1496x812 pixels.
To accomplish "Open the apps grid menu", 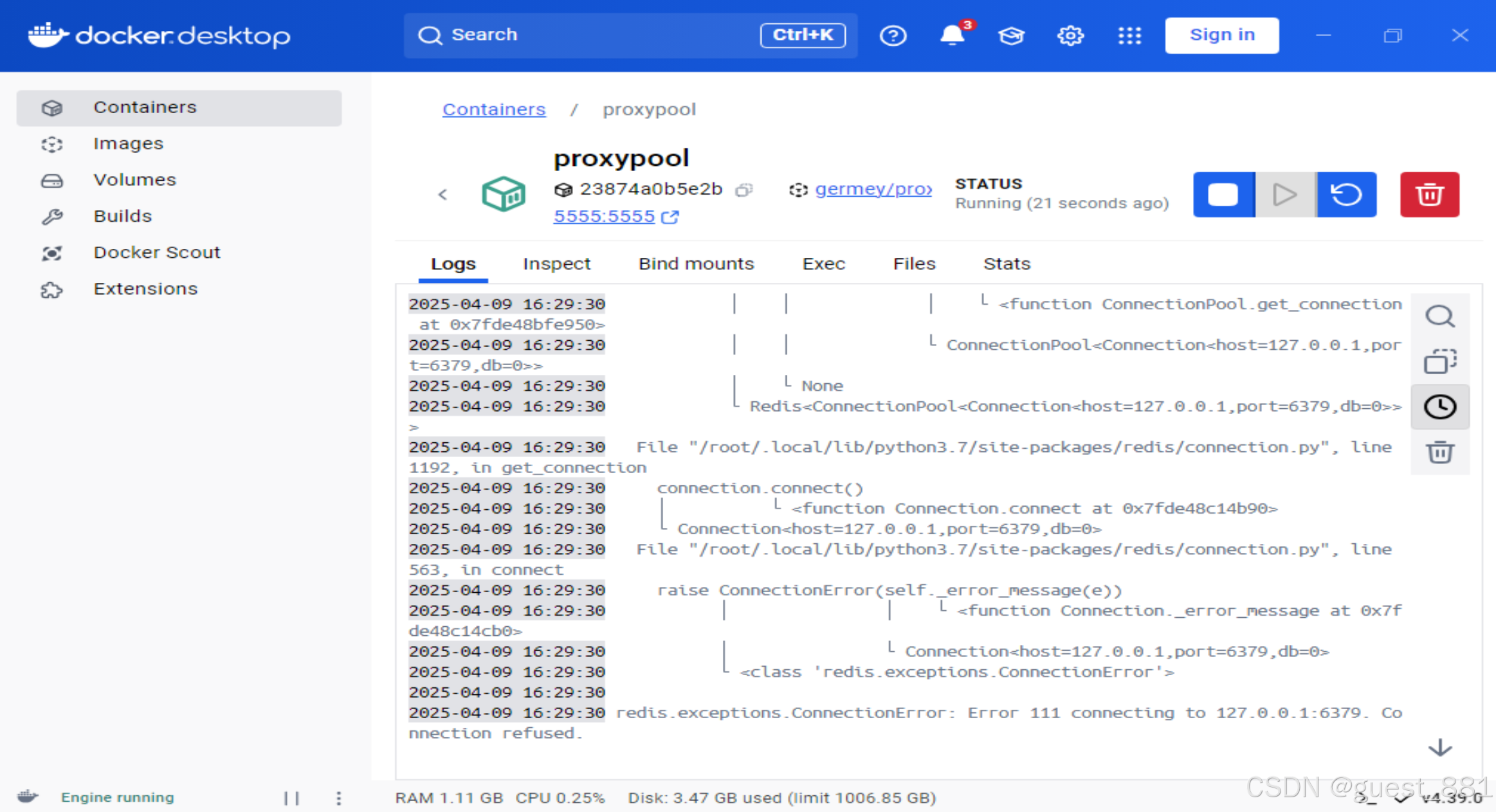I will point(1129,35).
